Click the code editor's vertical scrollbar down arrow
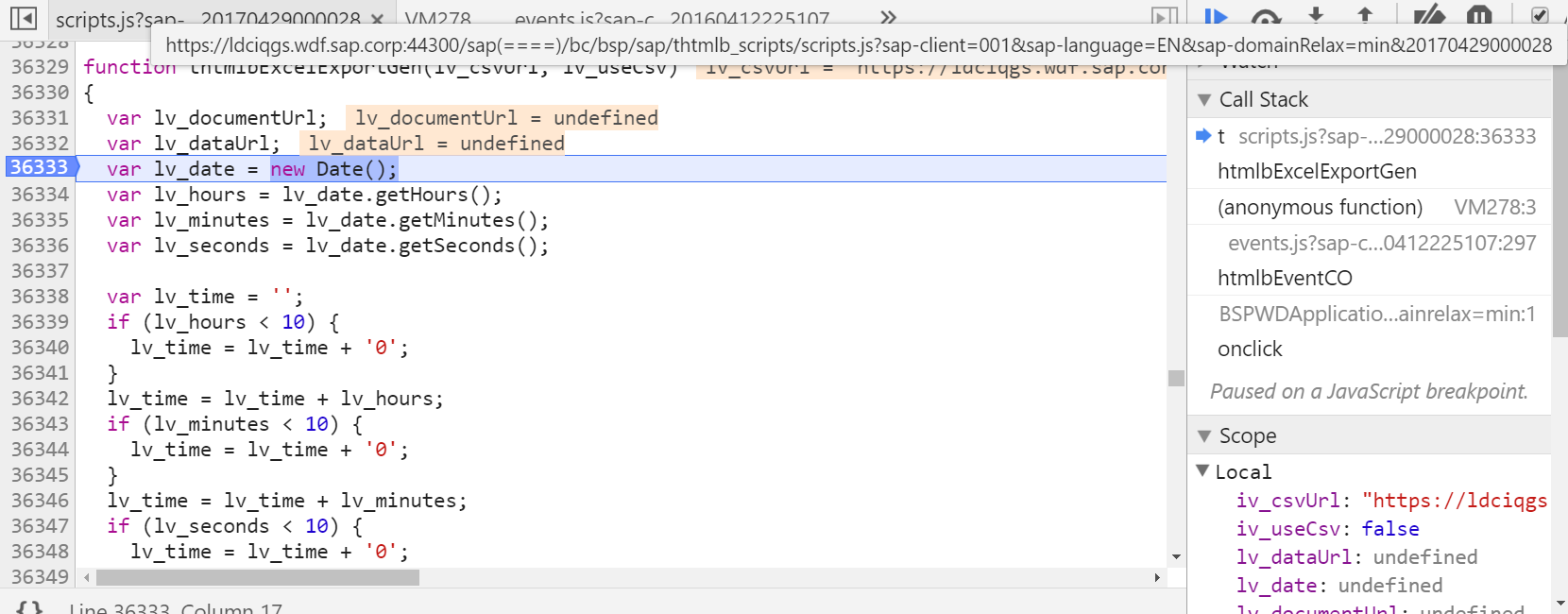 pyautogui.click(x=1176, y=557)
